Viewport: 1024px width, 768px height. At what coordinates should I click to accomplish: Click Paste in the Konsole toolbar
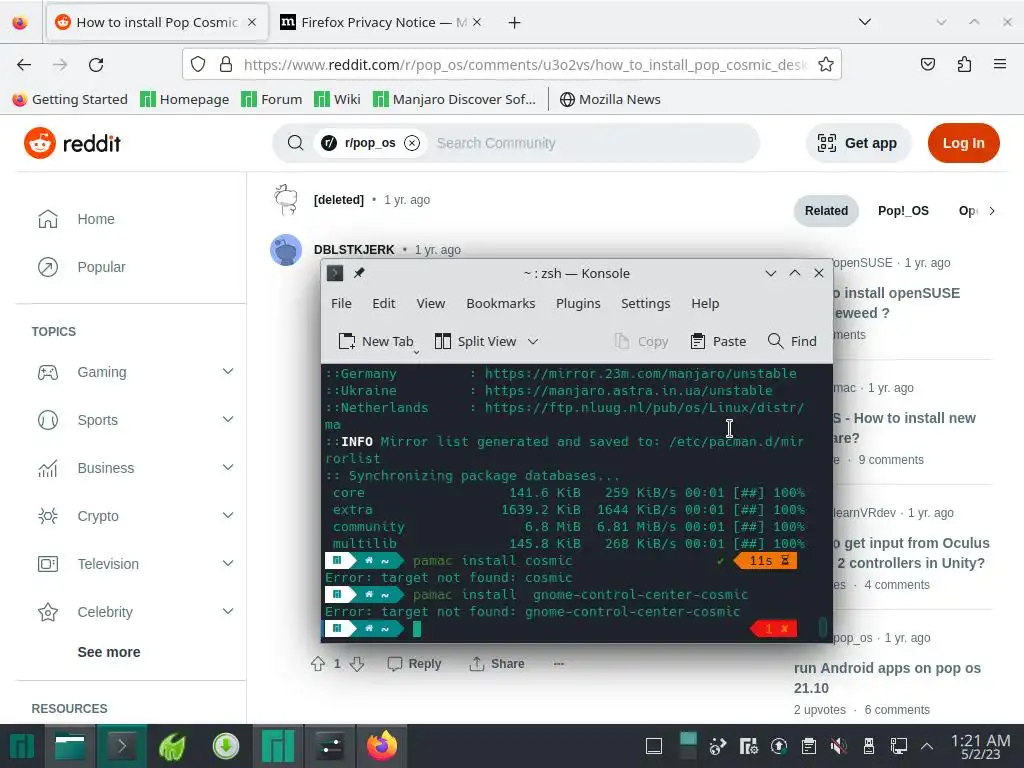tap(718, 342)
